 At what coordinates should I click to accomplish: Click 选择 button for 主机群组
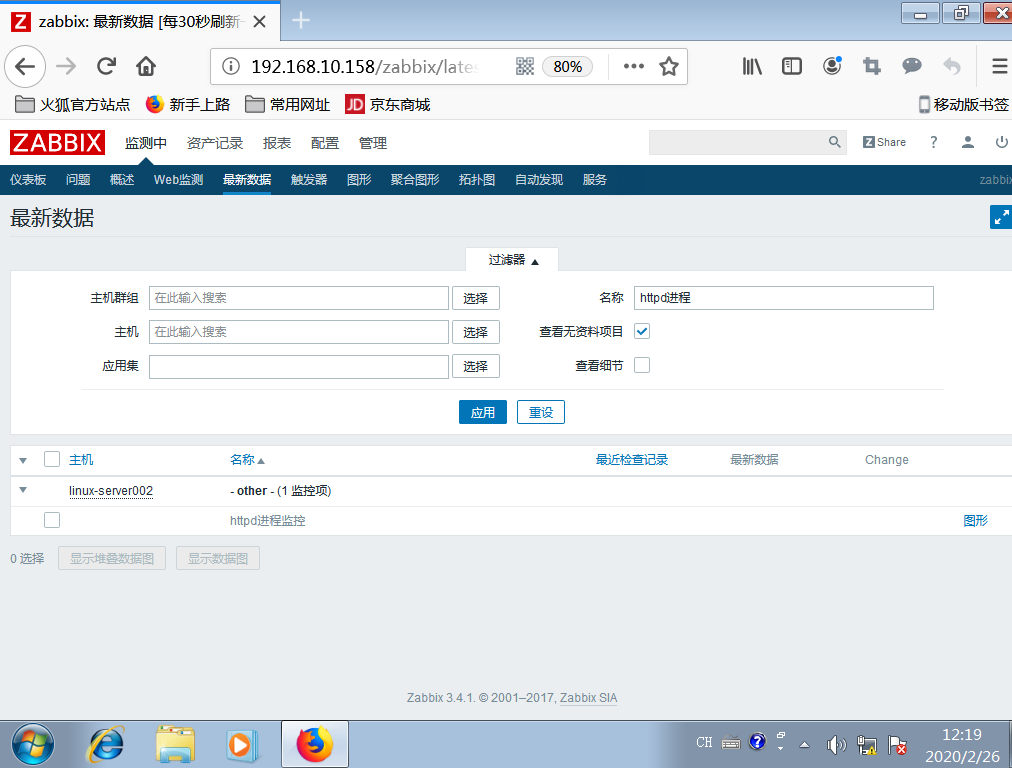(x=476, y=298)
